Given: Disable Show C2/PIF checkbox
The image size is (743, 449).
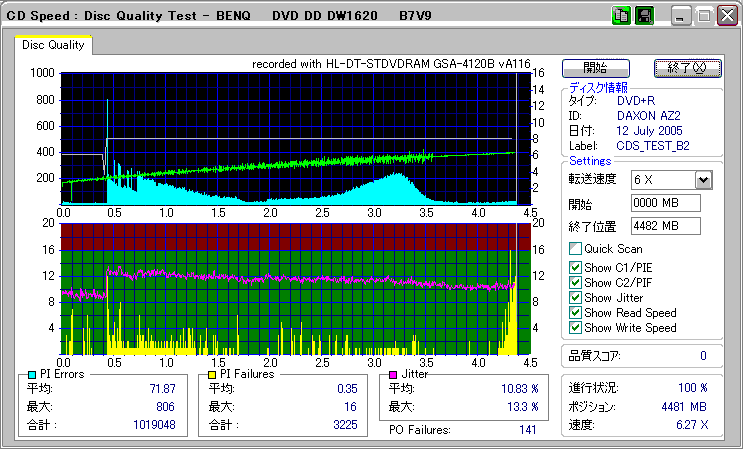Looking at the screenshot, I should [575, 282].
